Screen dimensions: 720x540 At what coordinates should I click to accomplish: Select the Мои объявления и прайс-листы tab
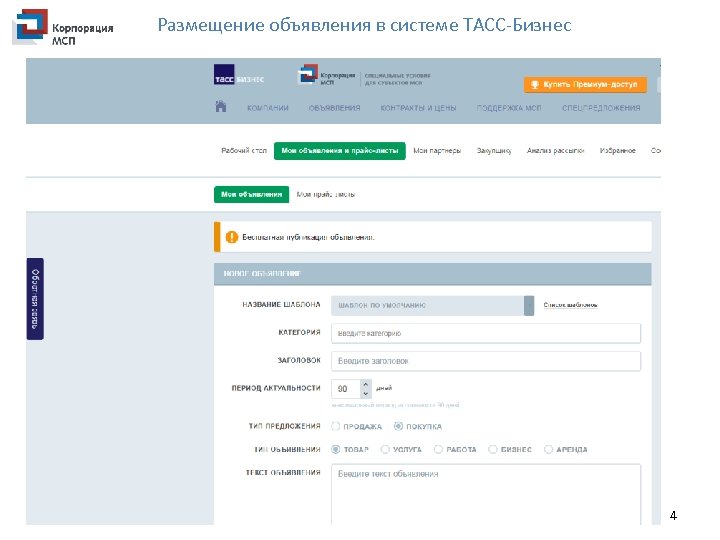point(340,151)
